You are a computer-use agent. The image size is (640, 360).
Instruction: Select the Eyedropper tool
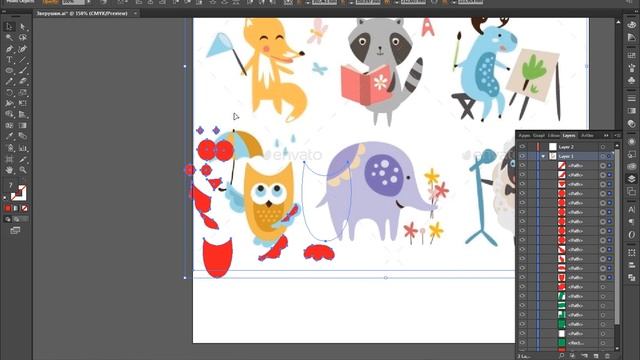9,137
